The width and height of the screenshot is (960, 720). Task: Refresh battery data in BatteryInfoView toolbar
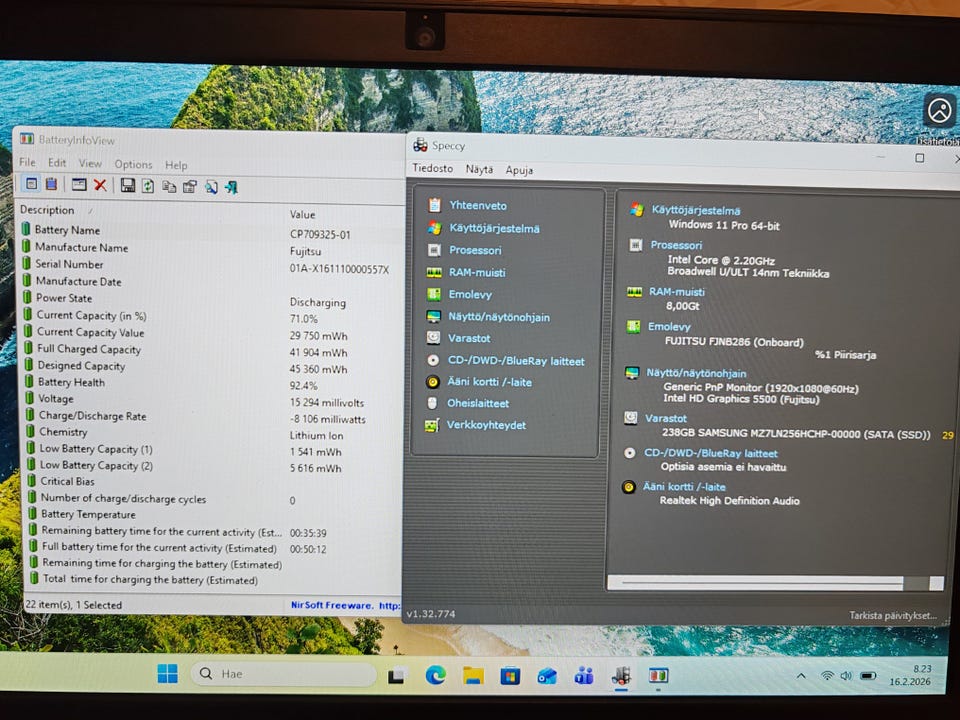148,186
